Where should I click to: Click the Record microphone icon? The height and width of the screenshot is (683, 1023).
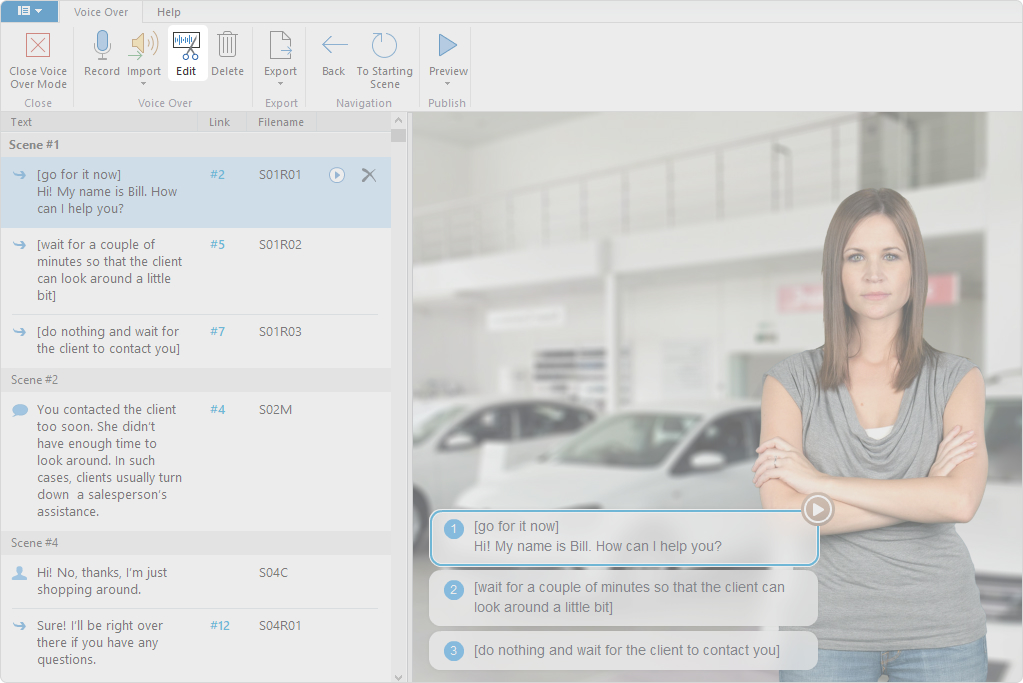[x=101, y=46]
